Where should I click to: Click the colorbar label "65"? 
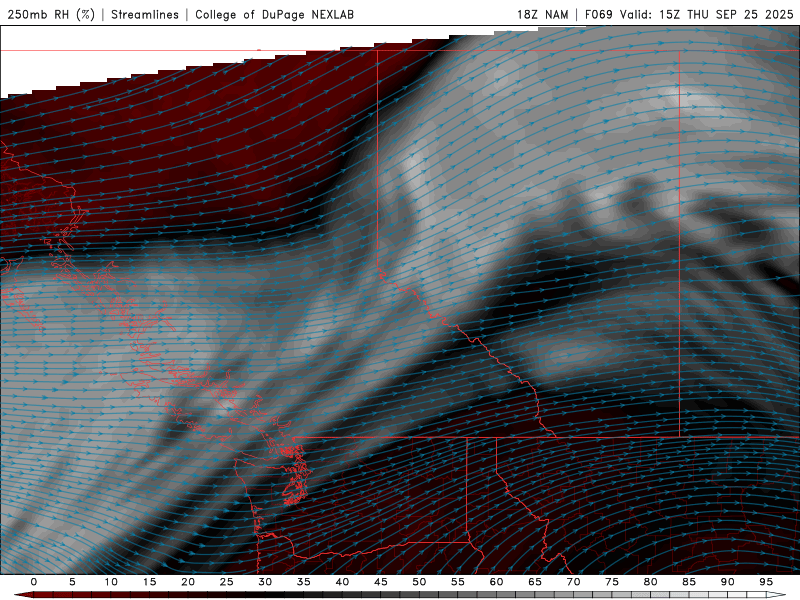coord(535,582)
